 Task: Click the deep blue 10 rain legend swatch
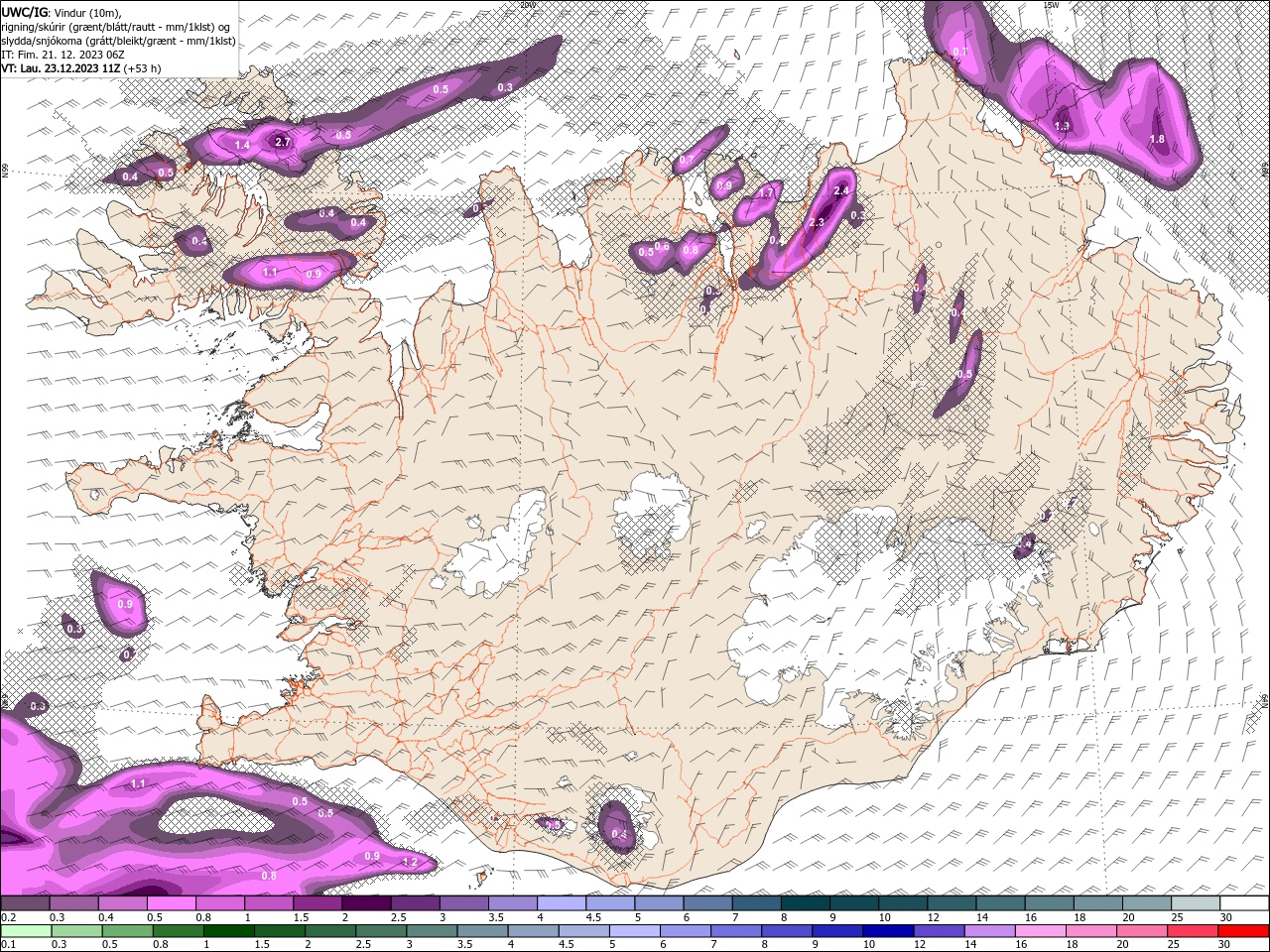click(888, 931)
